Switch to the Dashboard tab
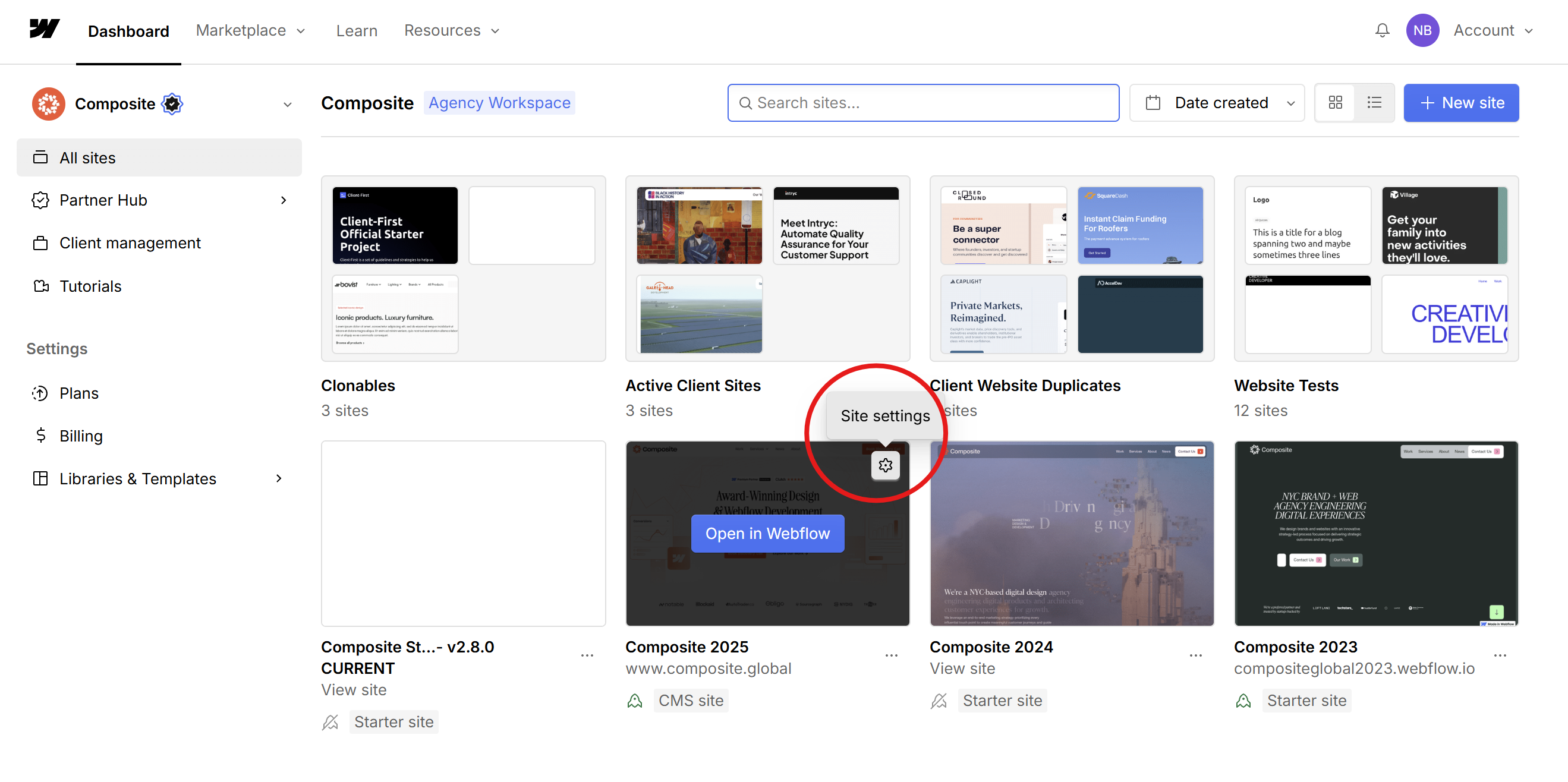Viewport: 1568px width, 782px height. click(x=128, y=30)
